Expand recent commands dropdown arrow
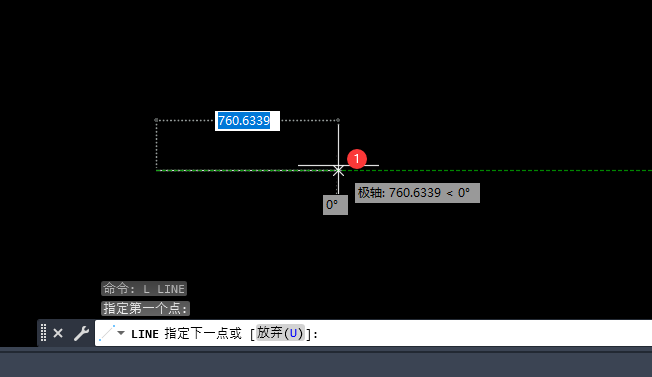The width and height of the screenshot is (652, 377). [121, 333]
